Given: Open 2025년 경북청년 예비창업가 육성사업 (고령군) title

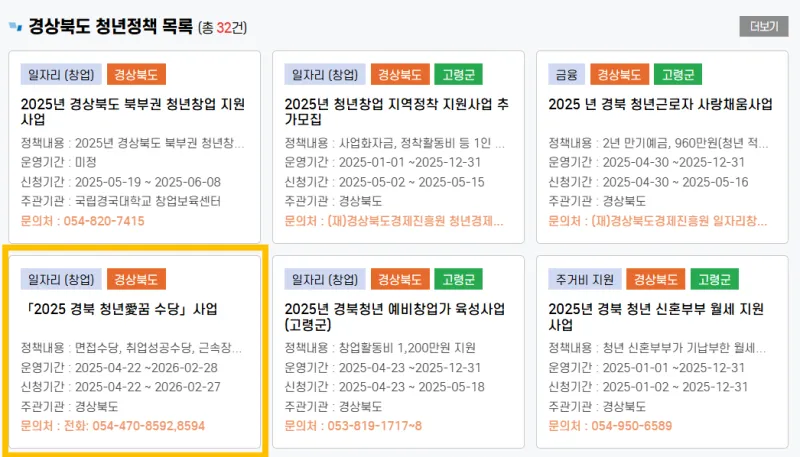Looking at the screenshot, I should tap(395, 317).
